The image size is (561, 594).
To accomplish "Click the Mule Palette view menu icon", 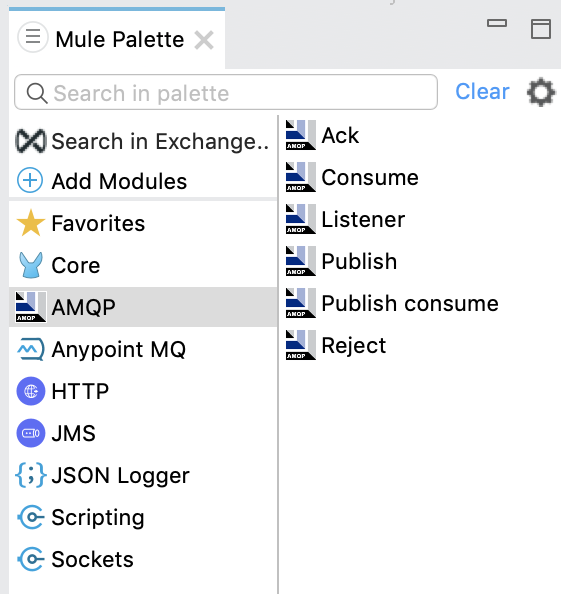I will pos(33,37).
